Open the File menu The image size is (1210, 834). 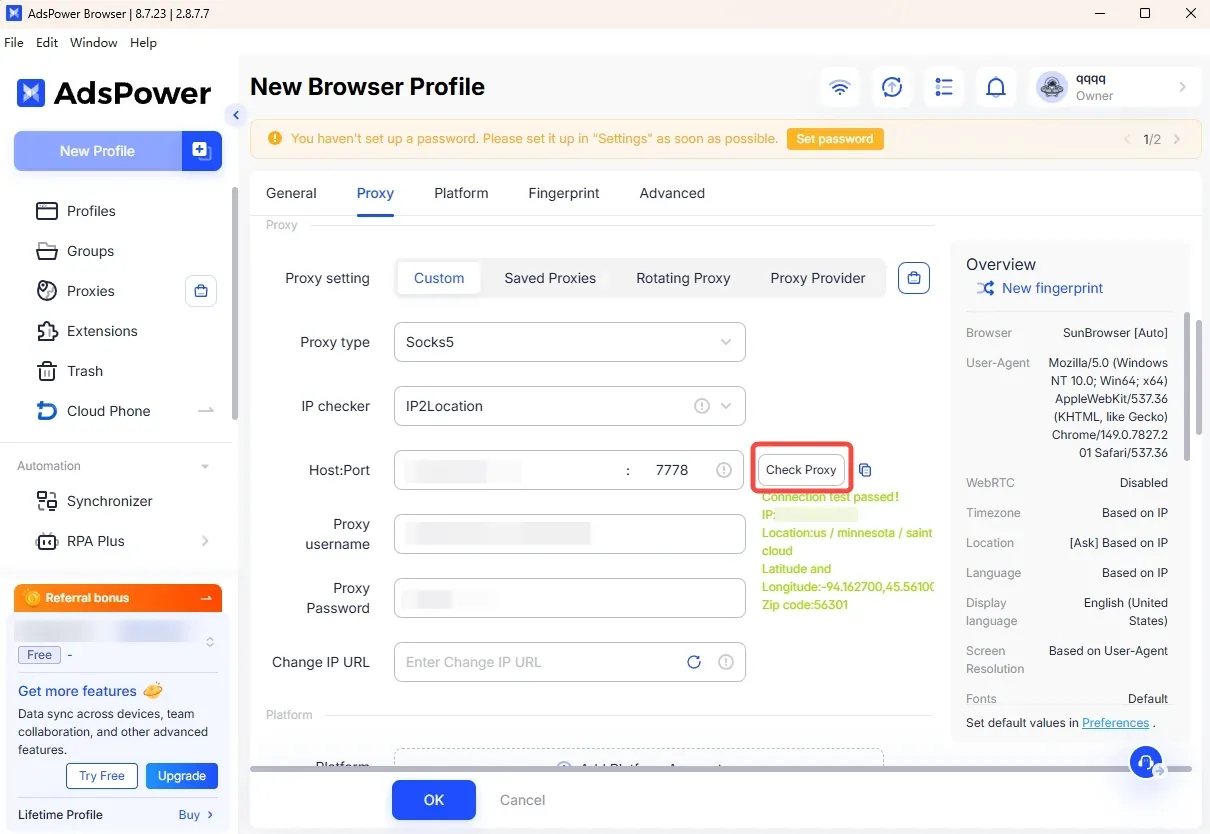(x=14, y=43)
